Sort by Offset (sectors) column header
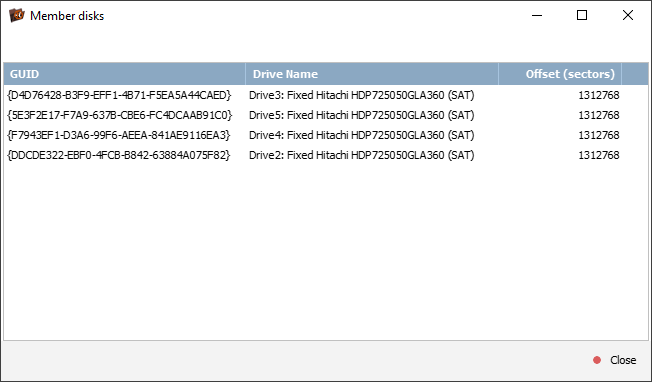This screenshot has height=382, width=652. (x=560, y=74)
